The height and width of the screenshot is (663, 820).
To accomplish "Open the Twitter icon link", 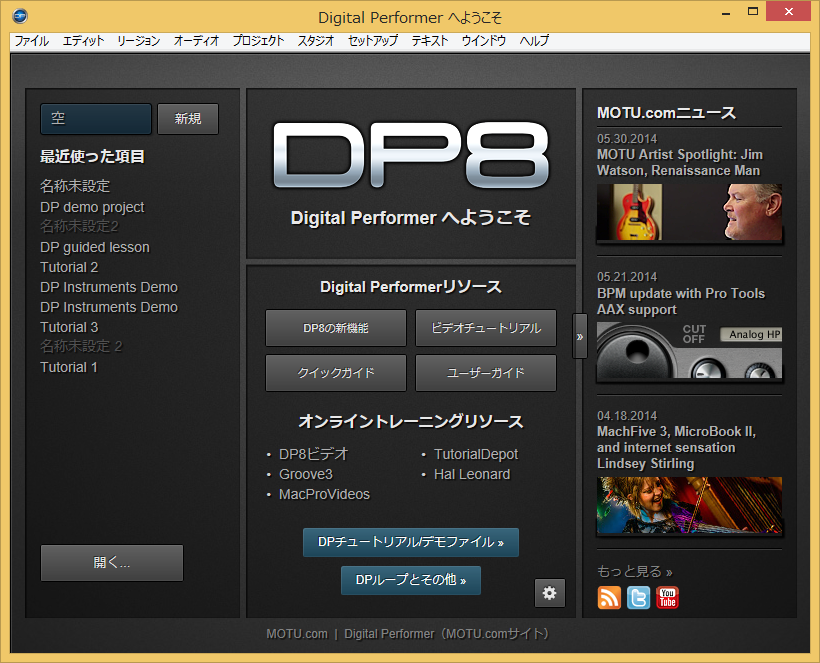I will coord(639,597).
